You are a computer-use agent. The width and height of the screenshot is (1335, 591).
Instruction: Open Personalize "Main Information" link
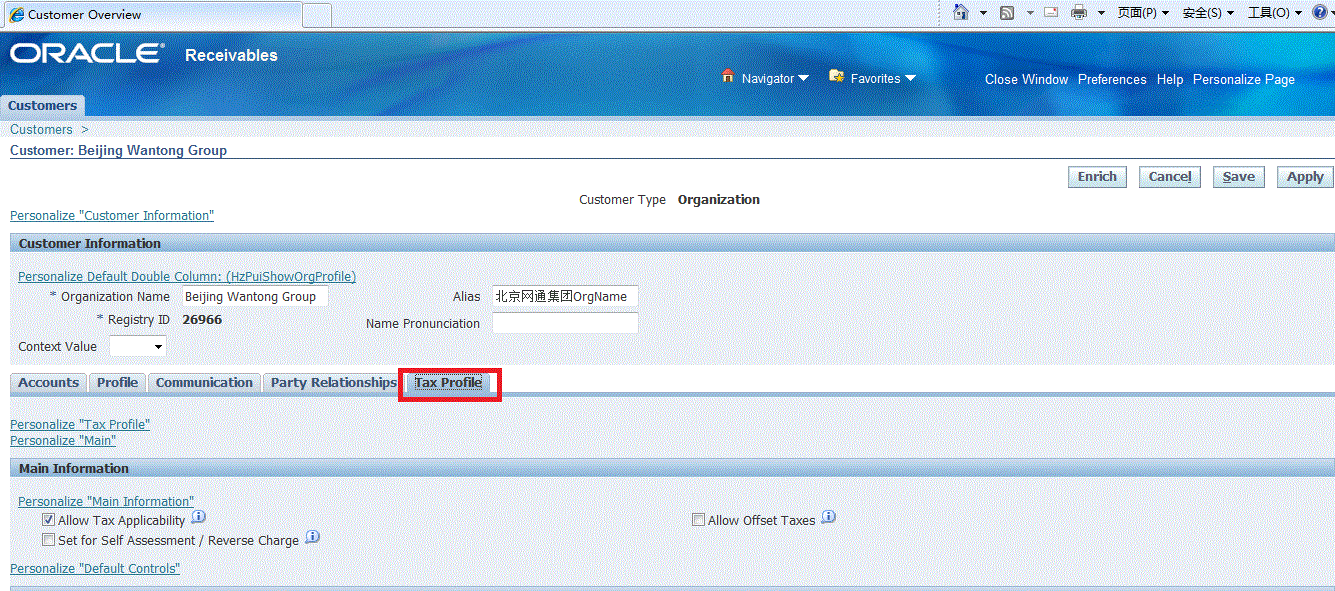point(106,502)
